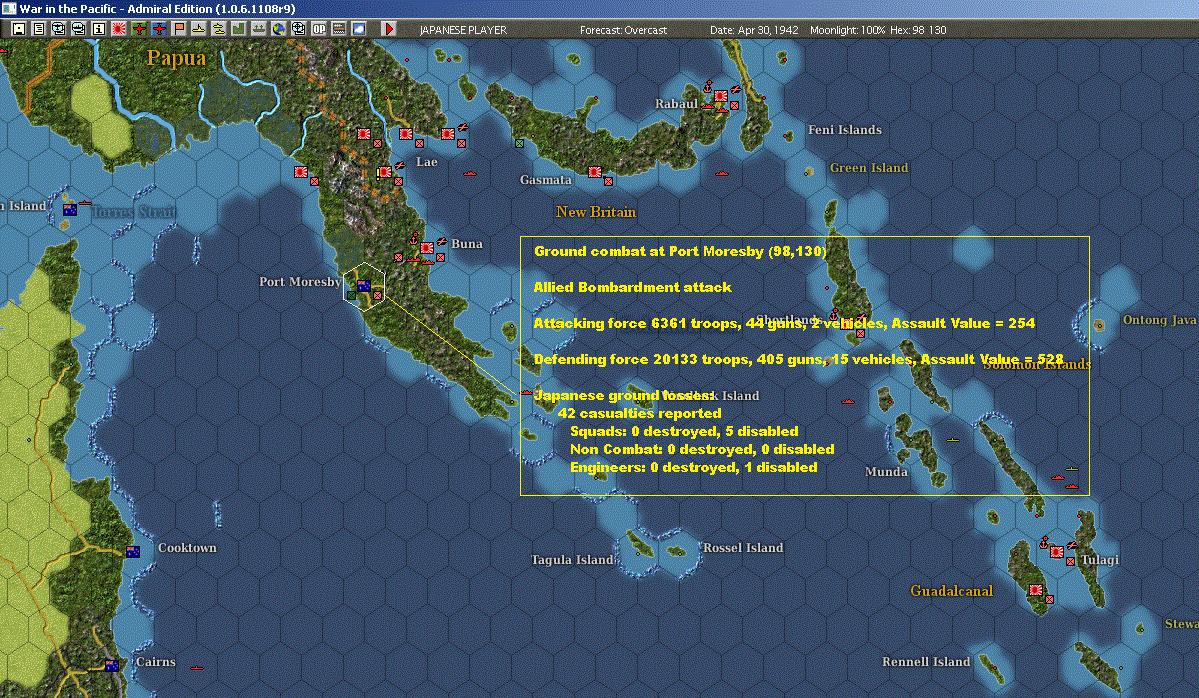Viewport: 1199px width, 698px height.
Task: Select the Australian flag unit at Cairns
Action: pos(112,665)
